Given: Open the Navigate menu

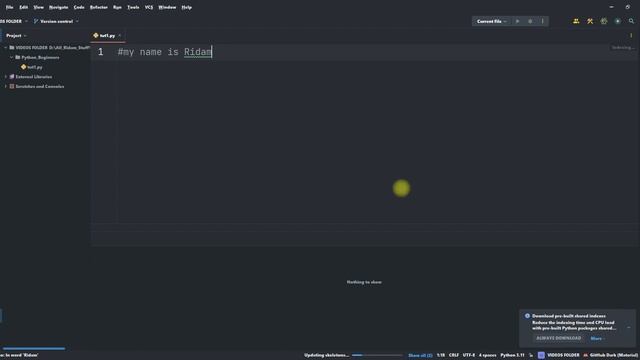Looking at the screenshot, I should point(58,7).
